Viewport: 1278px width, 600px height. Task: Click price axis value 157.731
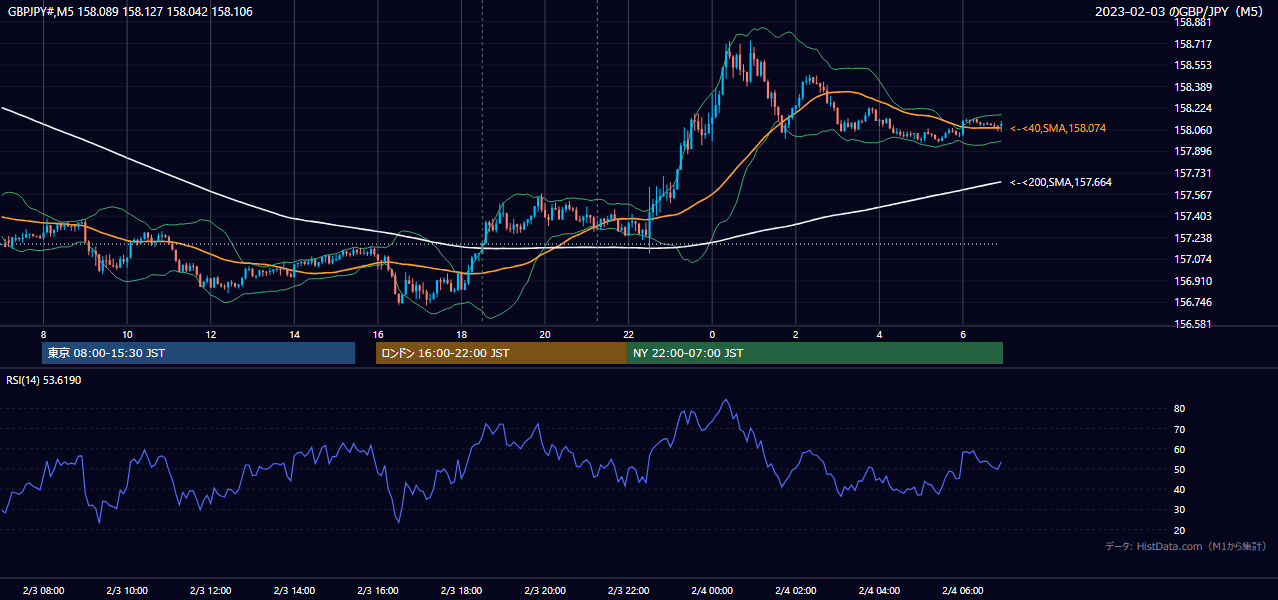pyautogui.click(x=1193, y=173)
